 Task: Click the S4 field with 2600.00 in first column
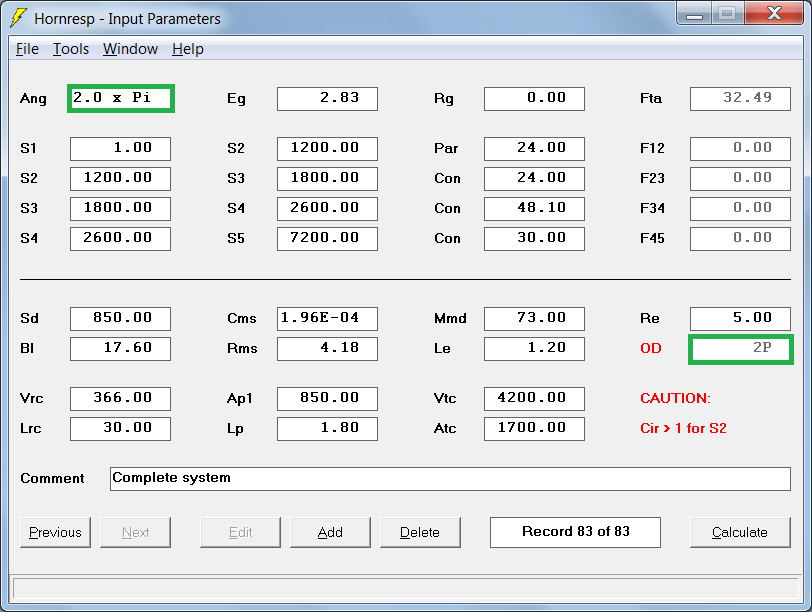pos(120,239)
